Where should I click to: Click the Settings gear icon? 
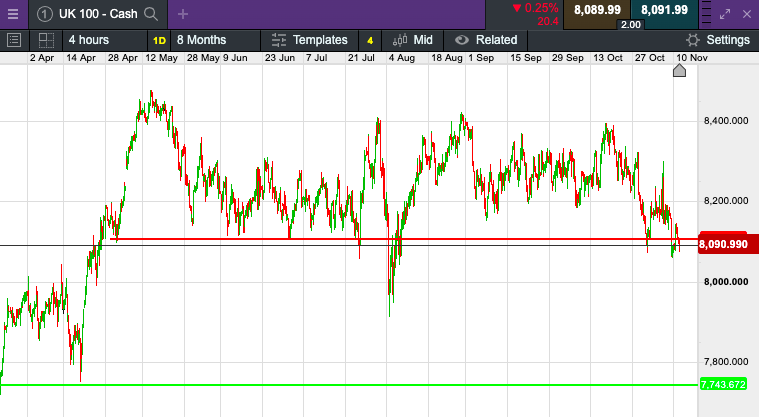tap(693, 40)
